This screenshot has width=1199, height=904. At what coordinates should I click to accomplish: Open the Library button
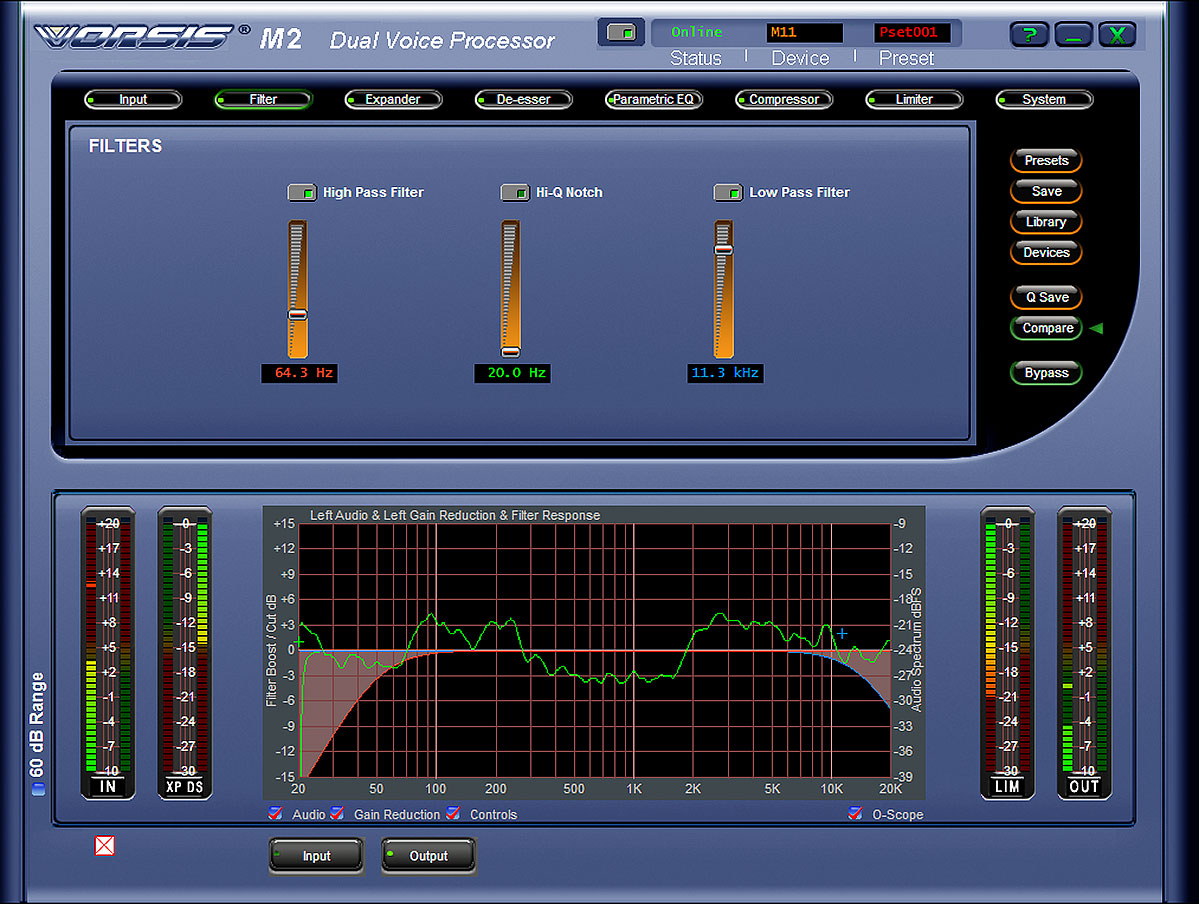(1046, 222)
